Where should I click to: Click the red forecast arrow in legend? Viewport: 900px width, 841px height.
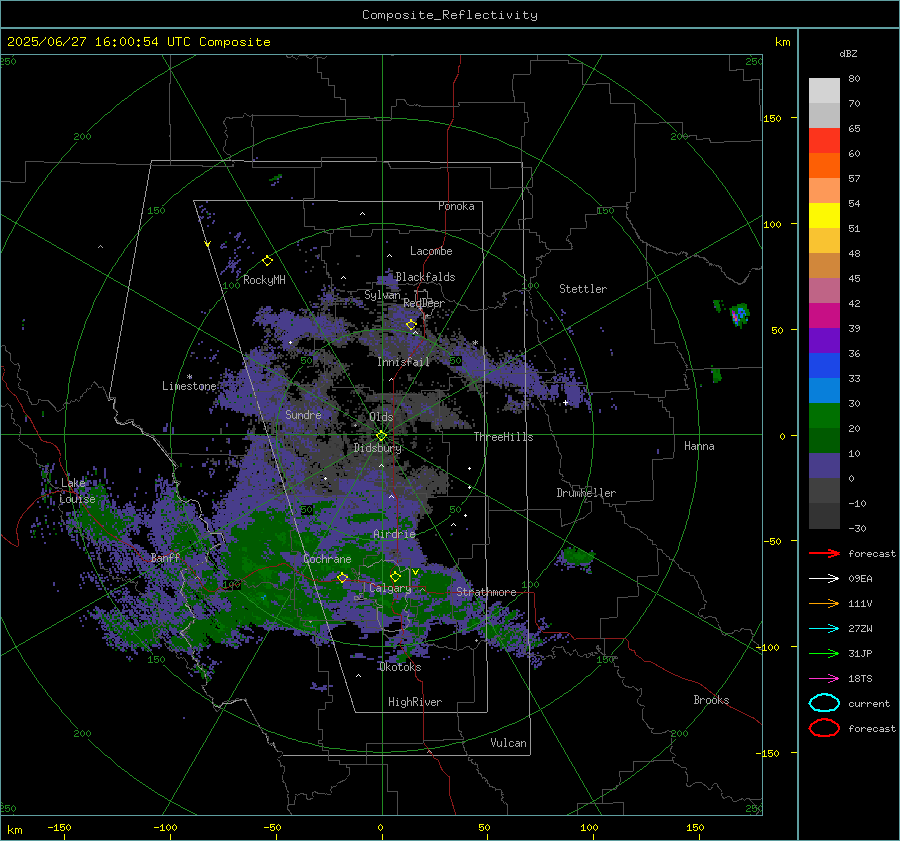(x=824, y=553)
